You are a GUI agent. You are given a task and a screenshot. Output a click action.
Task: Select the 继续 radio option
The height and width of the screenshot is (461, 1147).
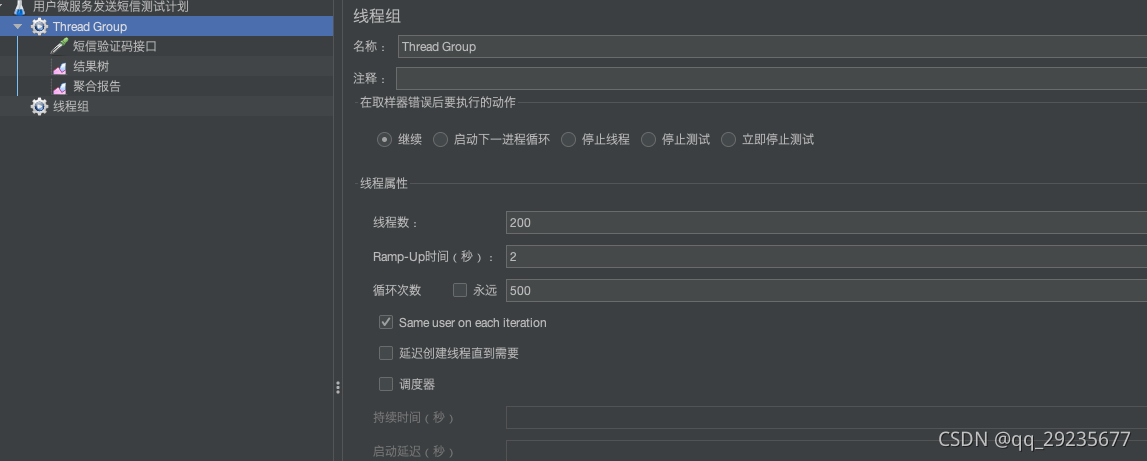point(385,140)
